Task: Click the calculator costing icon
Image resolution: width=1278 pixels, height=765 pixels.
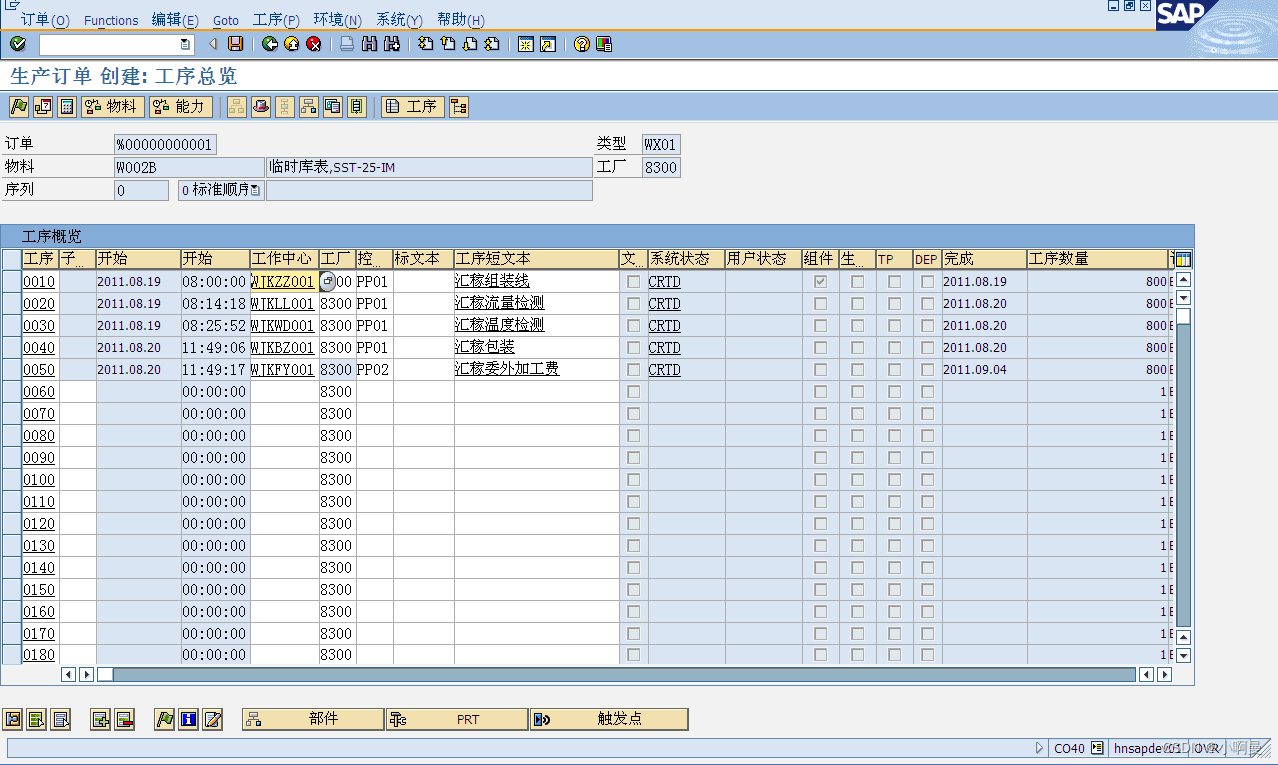Action: pos(66,107)
